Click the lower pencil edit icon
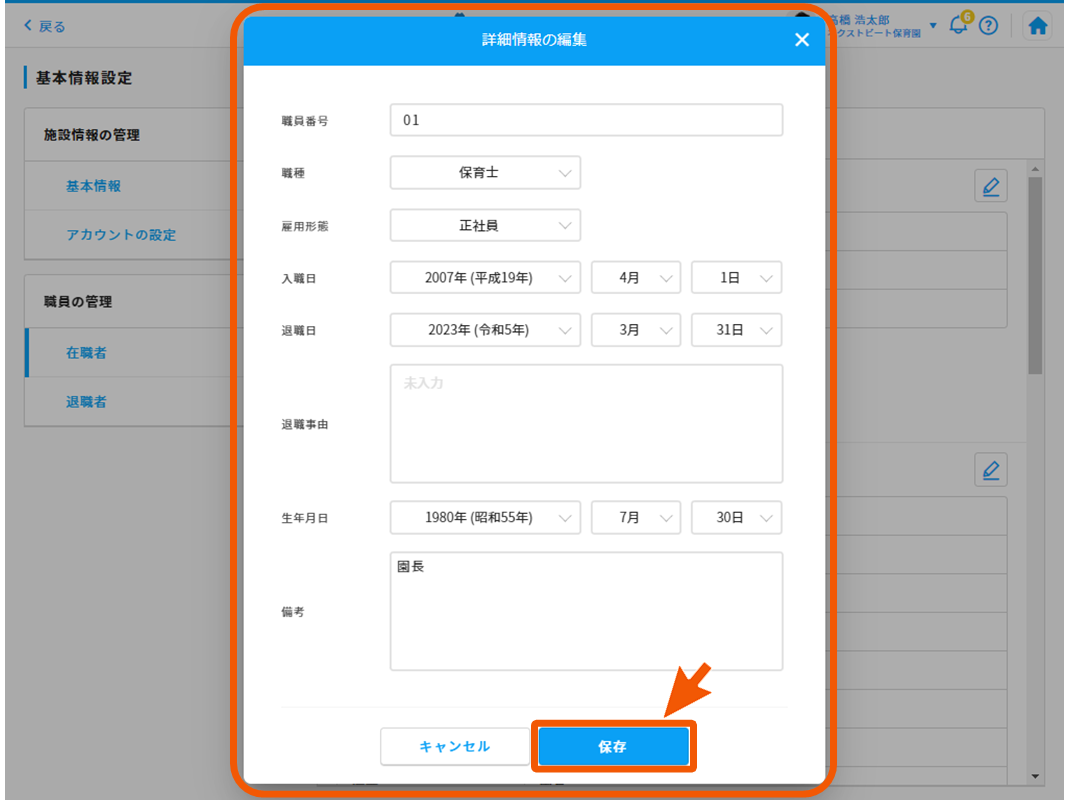 coord(990,469)
